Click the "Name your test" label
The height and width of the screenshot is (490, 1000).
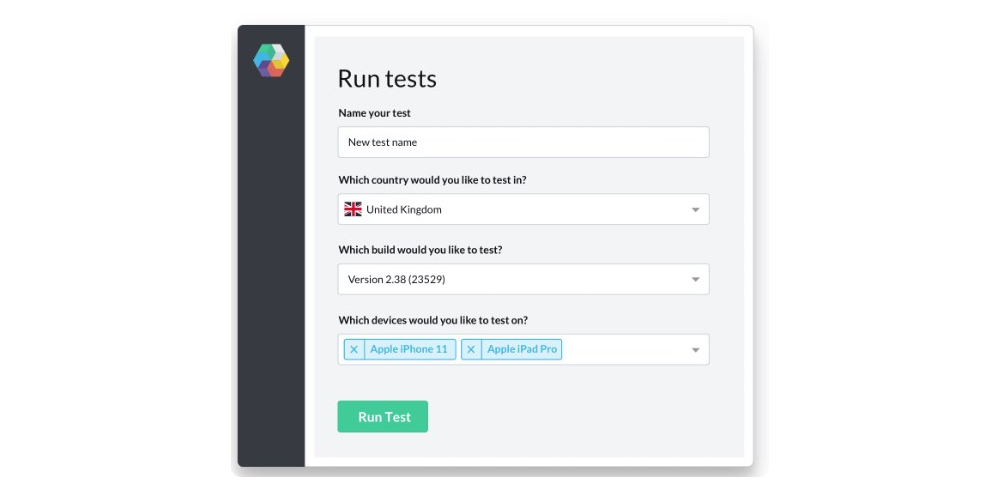click(x=374, y=113)
